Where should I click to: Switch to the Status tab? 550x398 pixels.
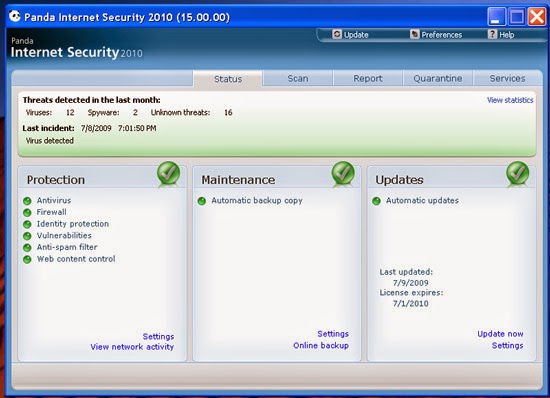pyautogui.click(x=228, y=79)
